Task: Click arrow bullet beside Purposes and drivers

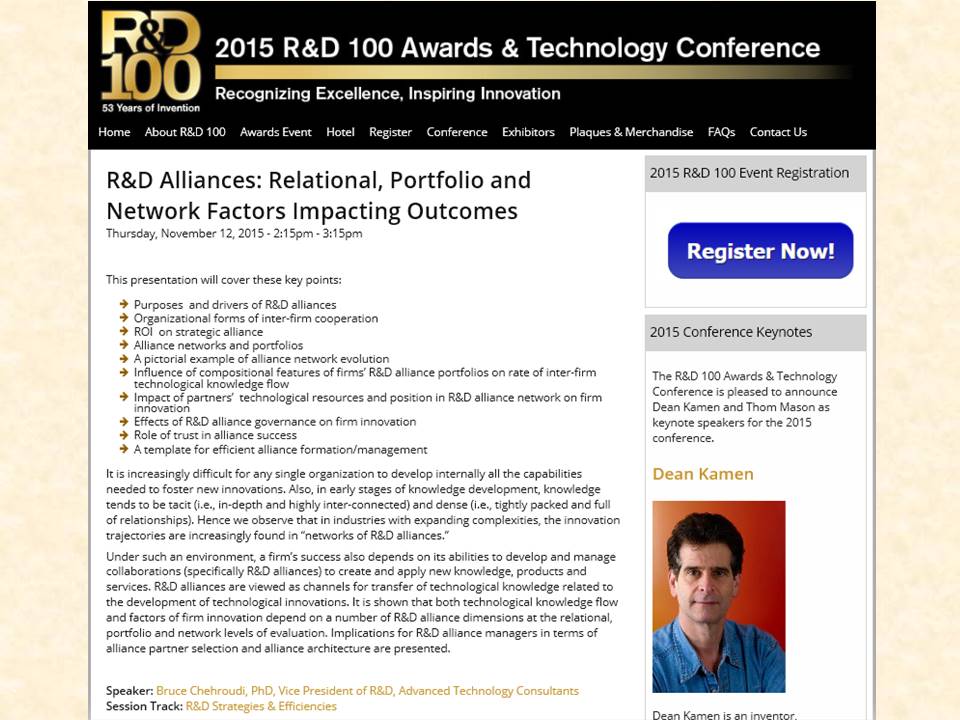Action: (x=124, y=304)
